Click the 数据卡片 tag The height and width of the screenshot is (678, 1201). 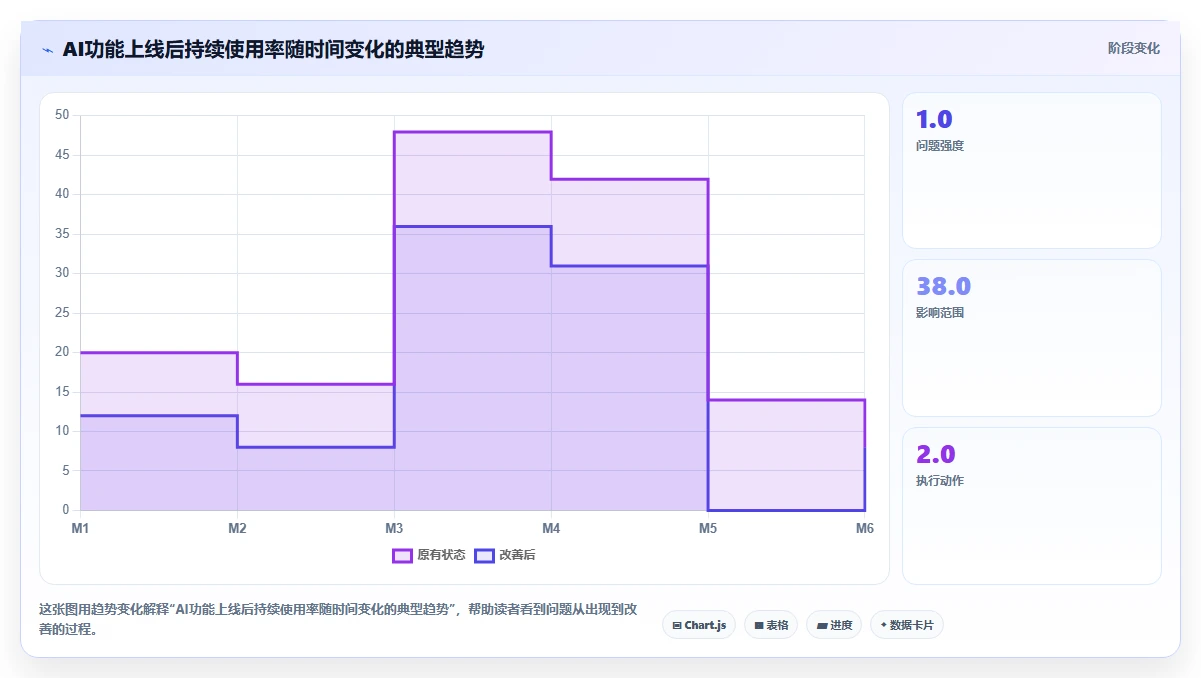pyautogui.click(x=907, y=625)
